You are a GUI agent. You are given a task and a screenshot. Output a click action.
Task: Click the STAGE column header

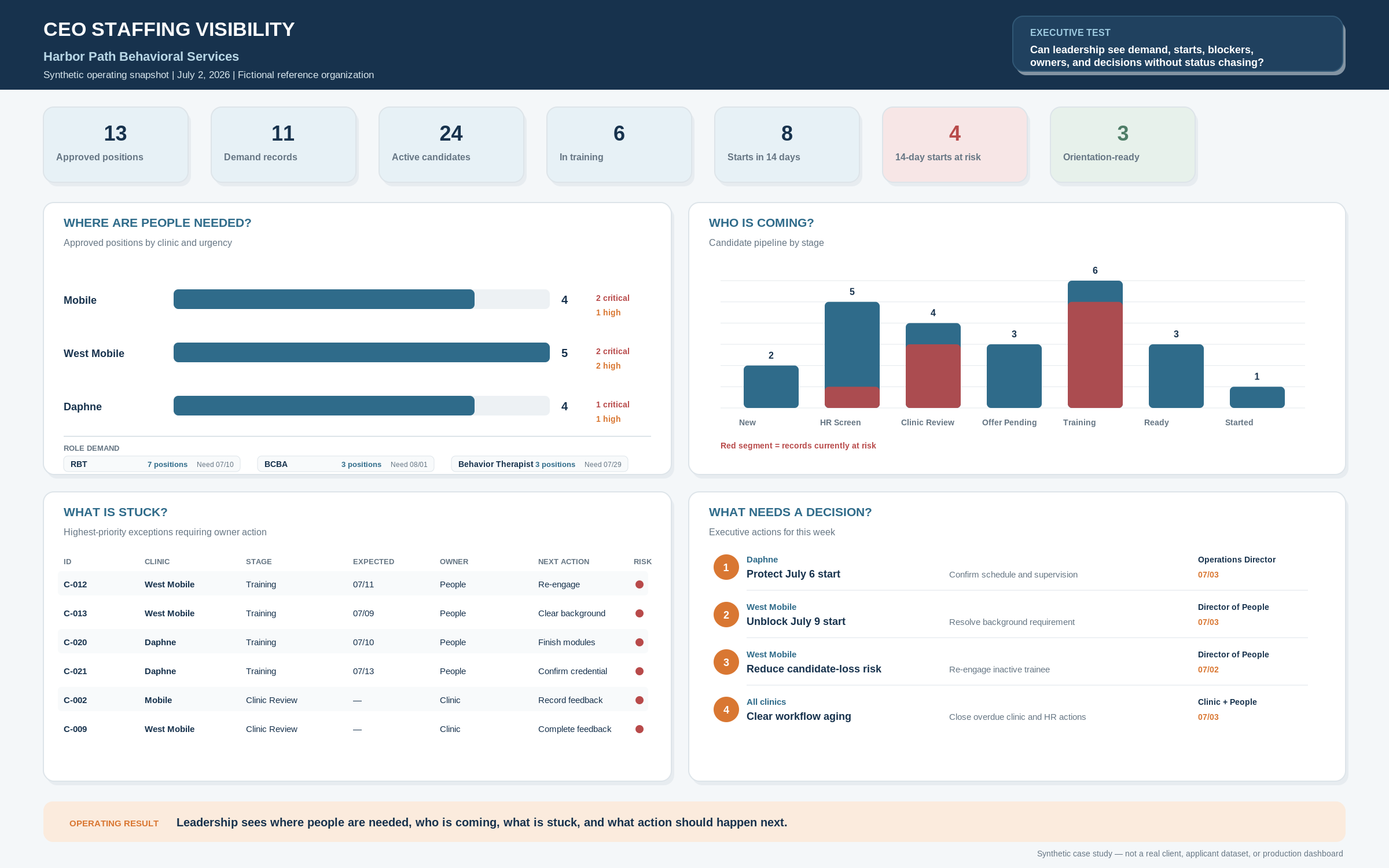click(259, 562)
